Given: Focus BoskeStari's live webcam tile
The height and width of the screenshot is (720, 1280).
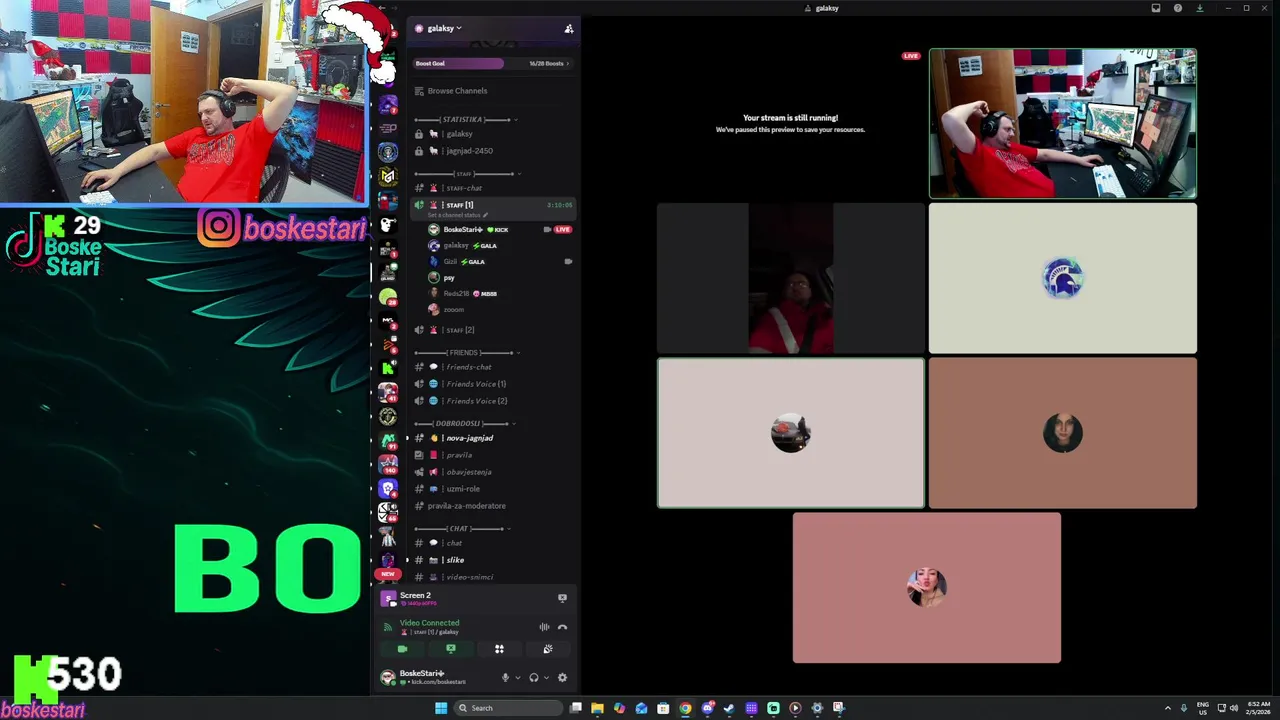Looking at the screenshot, I should click(1062, 123).
